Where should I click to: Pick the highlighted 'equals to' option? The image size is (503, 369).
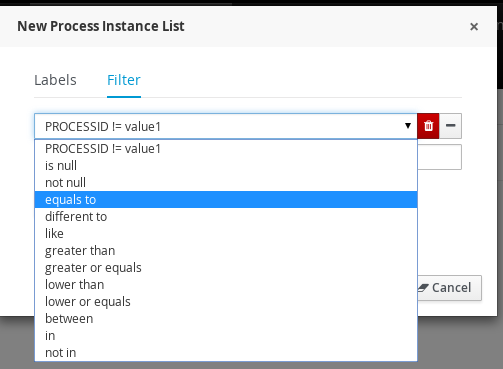point(226,200)
